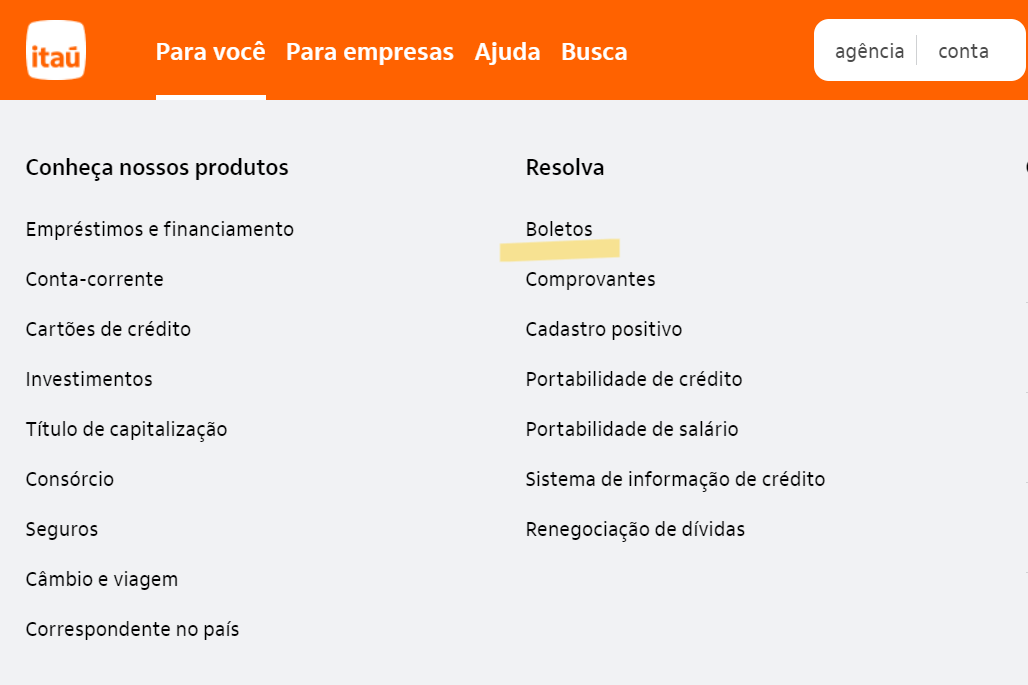The height and width of the screenshot is (685, 1028).
Task: Select the Para você menu tab
Action: [211, 51]
